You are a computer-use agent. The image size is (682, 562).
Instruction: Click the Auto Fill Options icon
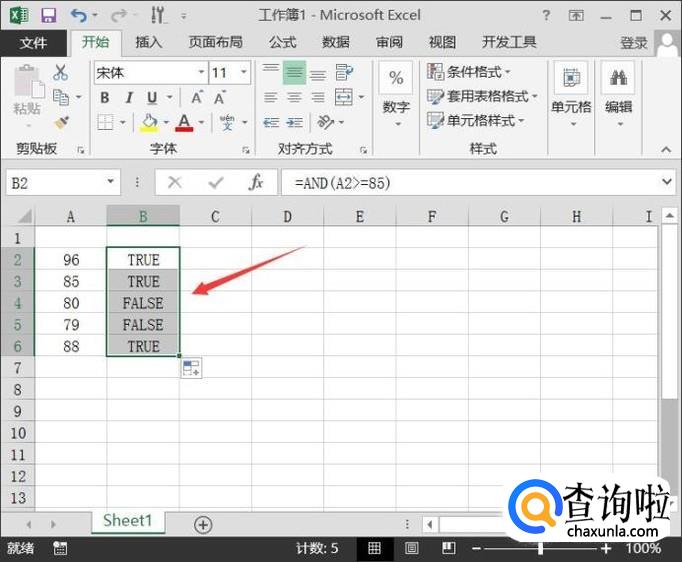pos(191,368)
